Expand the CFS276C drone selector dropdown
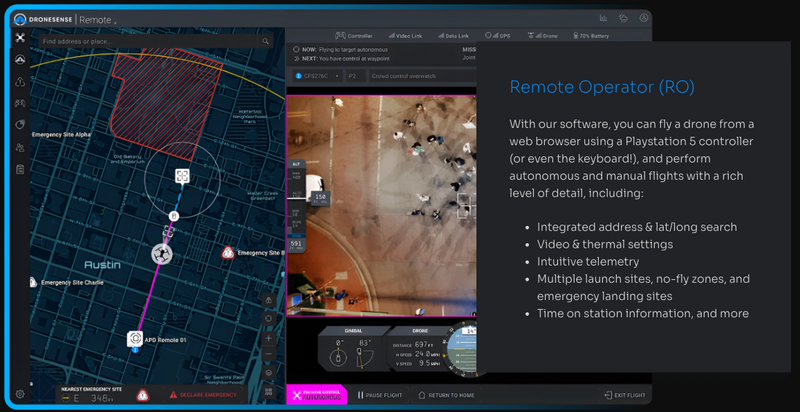Screen dimensions: 800x412 317,76
